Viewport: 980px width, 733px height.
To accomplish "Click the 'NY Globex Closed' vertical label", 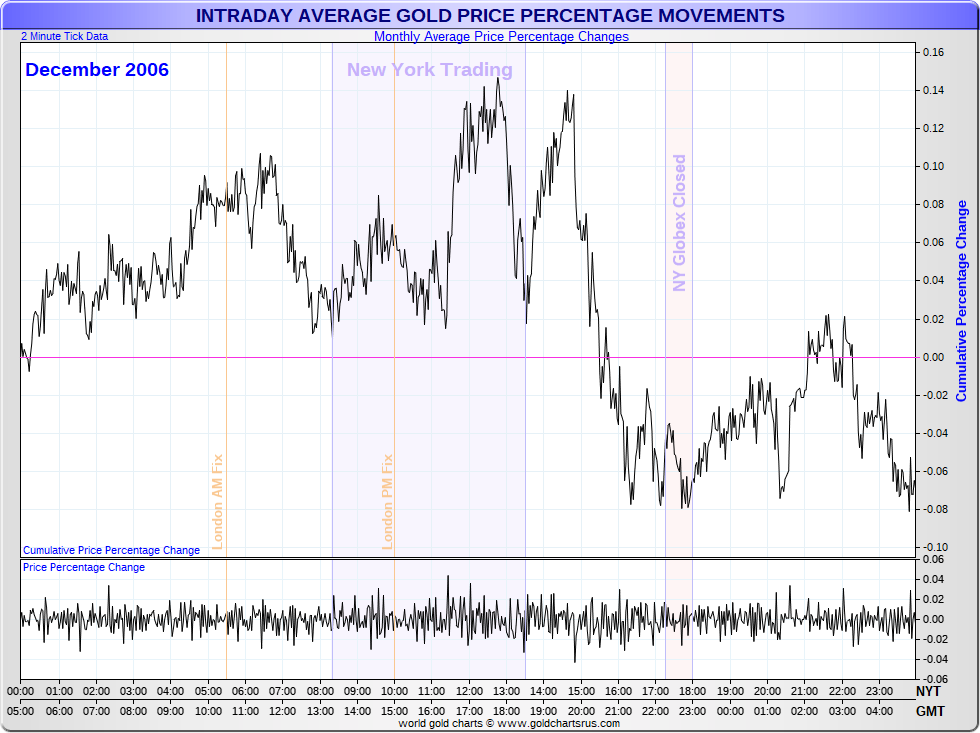I will (679, 223).
